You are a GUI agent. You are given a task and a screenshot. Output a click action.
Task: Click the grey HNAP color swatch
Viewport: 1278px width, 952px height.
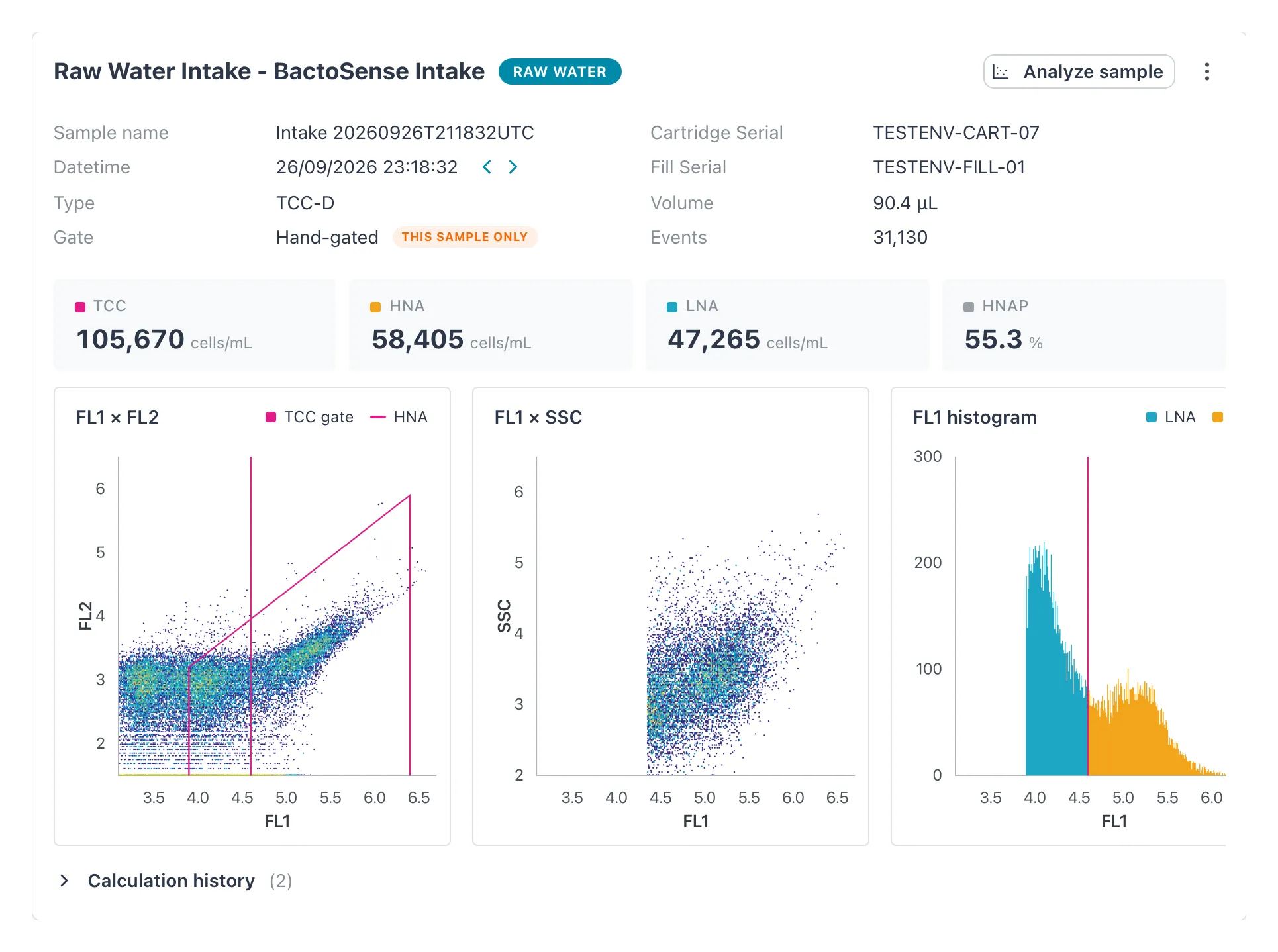point(969,307)
